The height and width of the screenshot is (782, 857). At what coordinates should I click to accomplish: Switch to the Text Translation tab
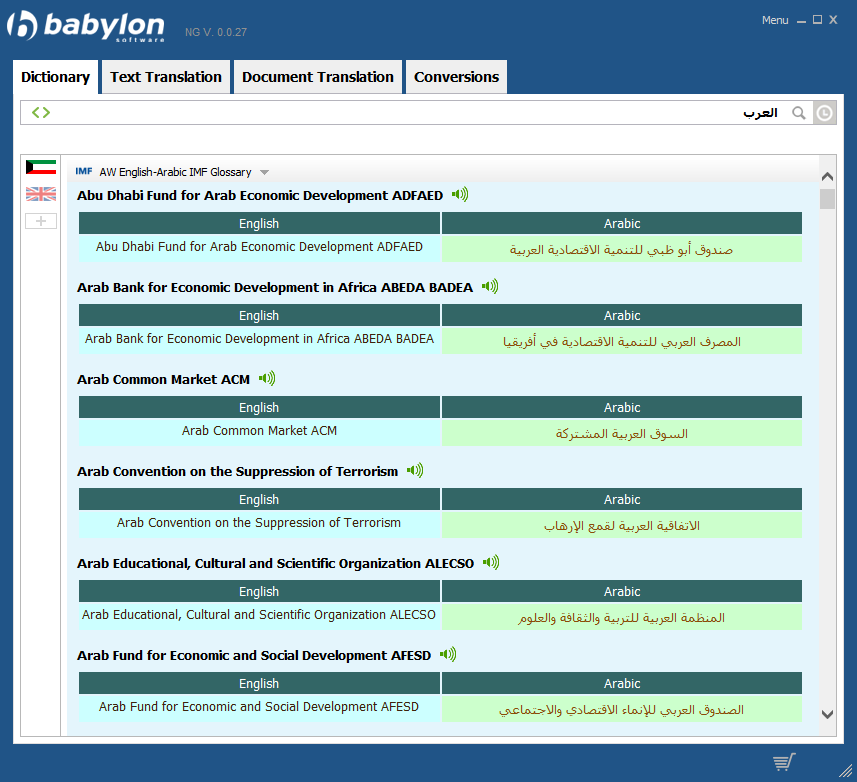[x=166, y=77]
